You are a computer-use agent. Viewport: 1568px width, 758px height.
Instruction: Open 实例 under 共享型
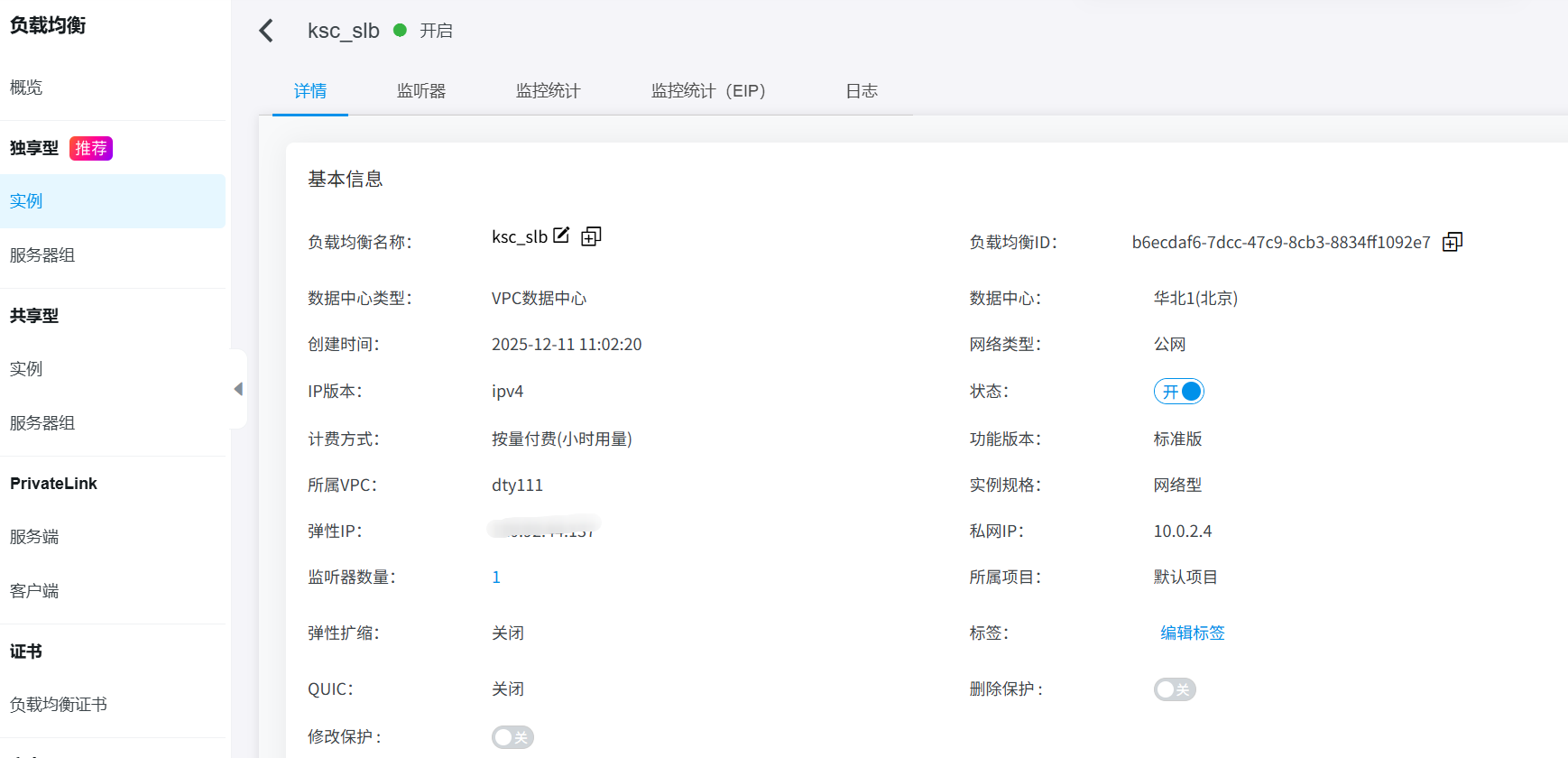[26, 369]
